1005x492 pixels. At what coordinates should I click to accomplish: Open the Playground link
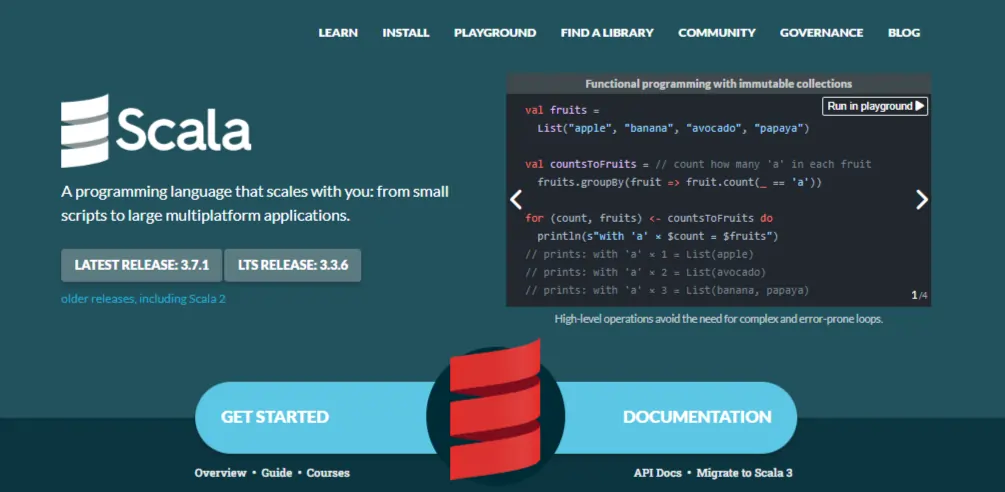pos(495,33)
